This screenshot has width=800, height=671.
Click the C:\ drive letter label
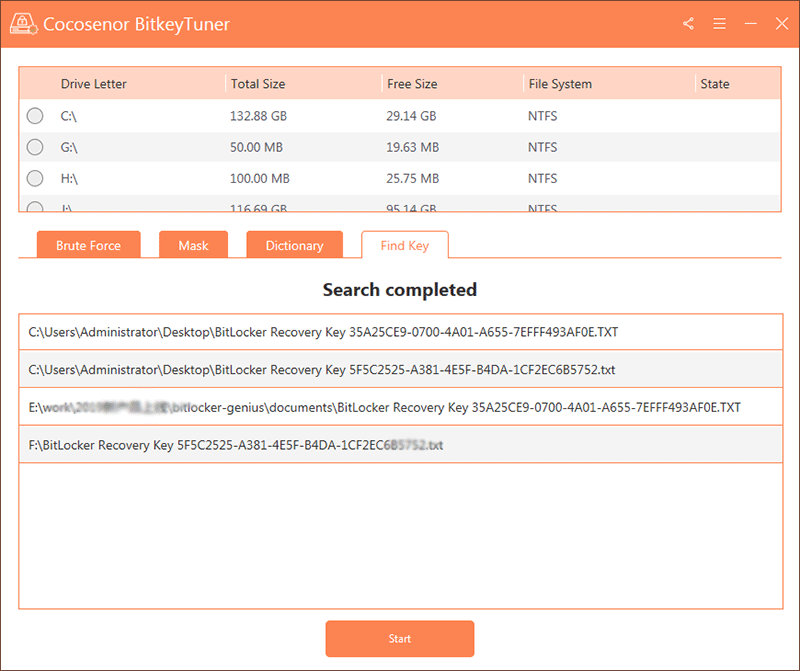coord(68,116)
